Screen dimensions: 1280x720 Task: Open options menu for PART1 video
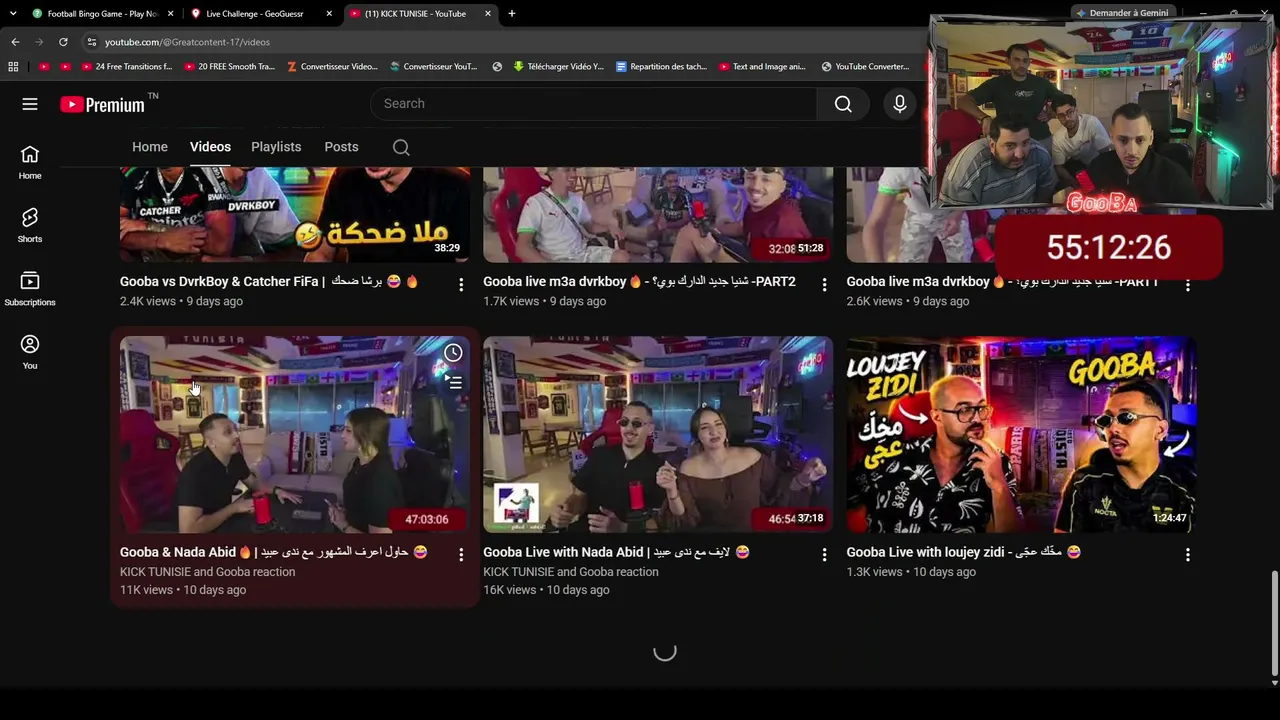(x=1187, y=285)
